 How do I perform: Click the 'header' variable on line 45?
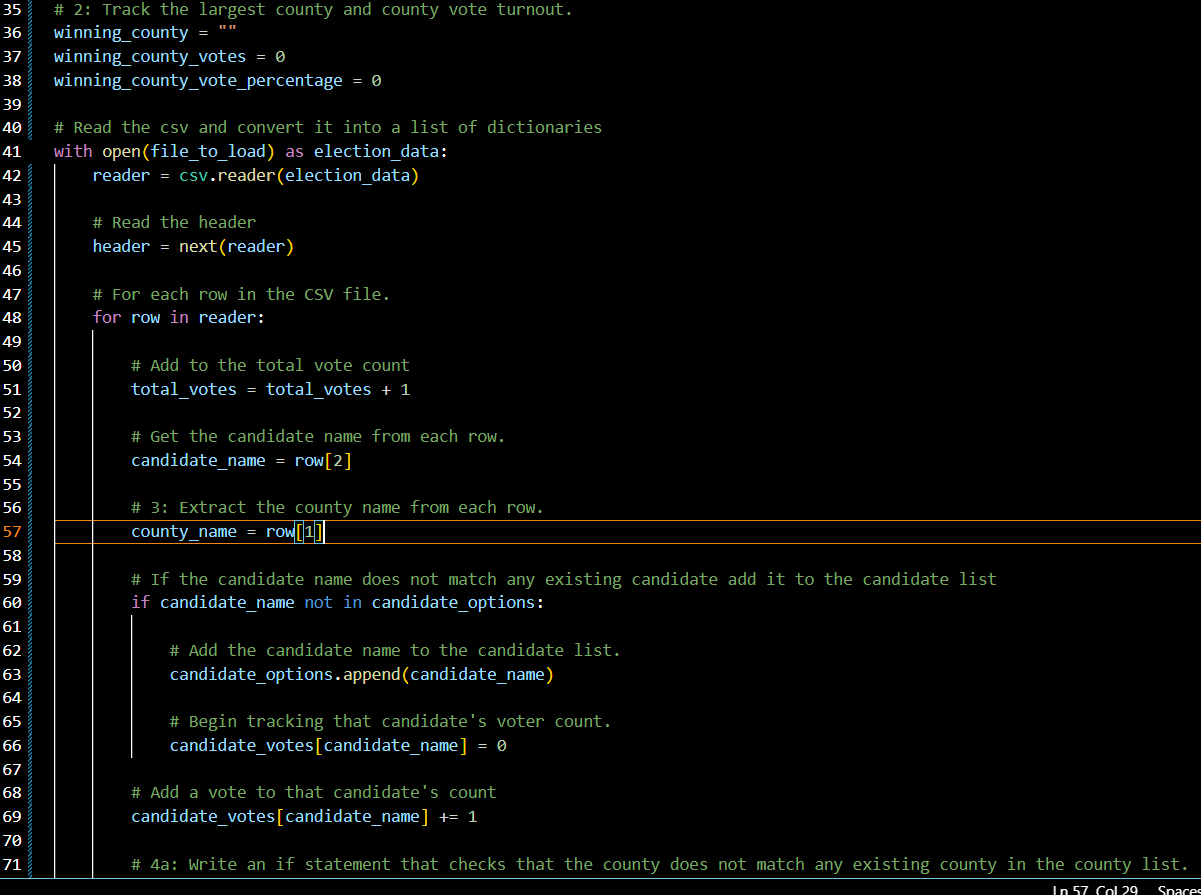click(x=119, y=246)
